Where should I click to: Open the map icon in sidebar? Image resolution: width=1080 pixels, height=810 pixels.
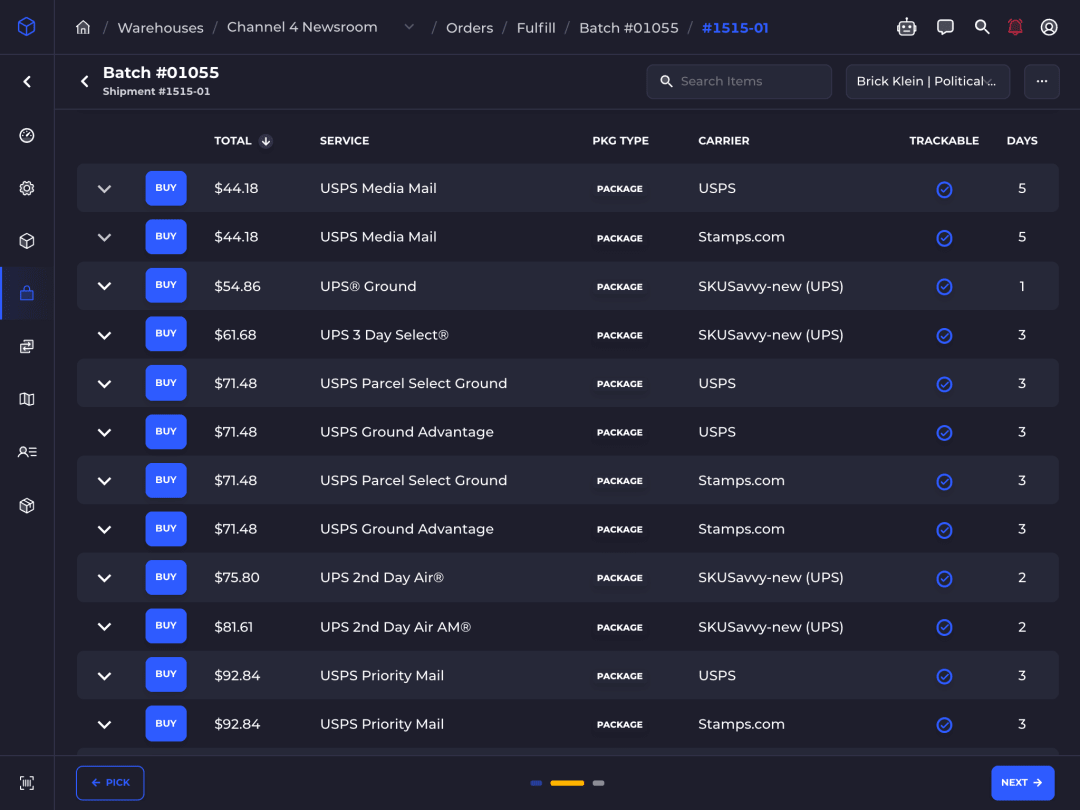[27, 399]
